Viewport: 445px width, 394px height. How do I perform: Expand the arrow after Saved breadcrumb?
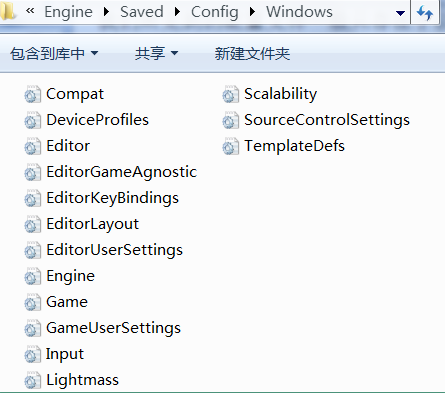click(x=177, y=12)
